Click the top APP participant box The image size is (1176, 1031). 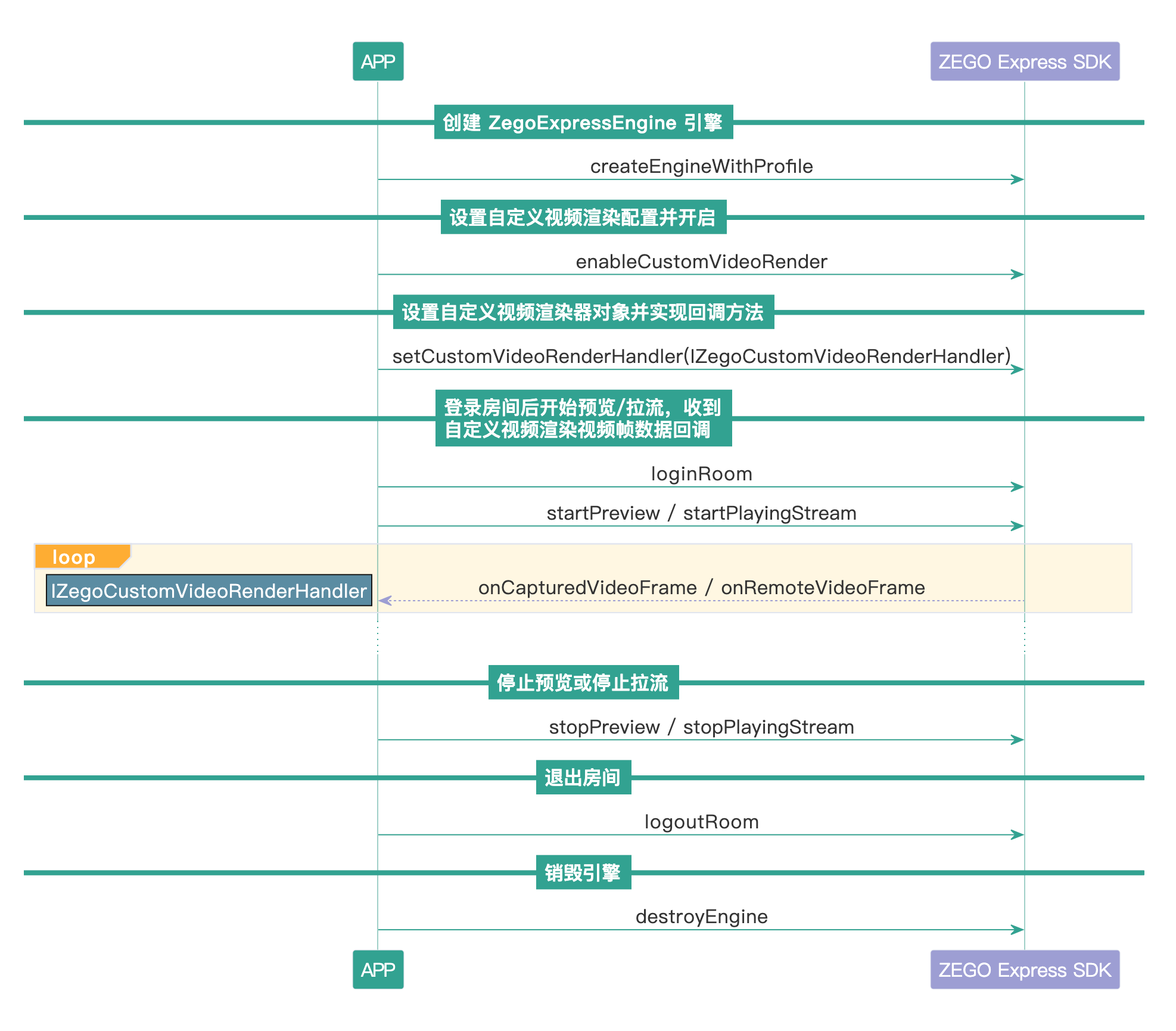pos(378,61)
